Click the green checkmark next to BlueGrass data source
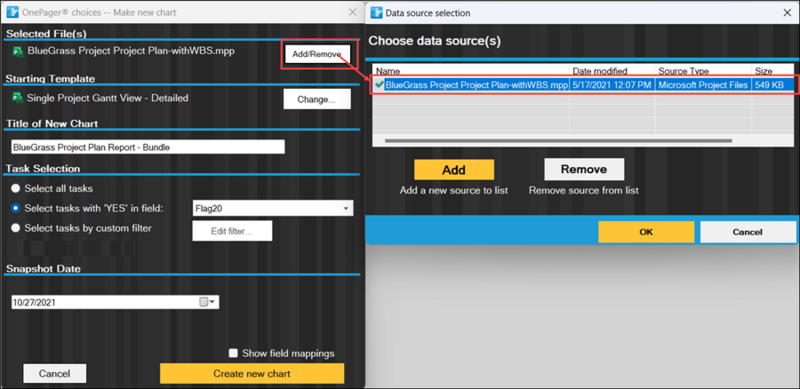This screenshot has width=800, height=389. pos(379,85)
